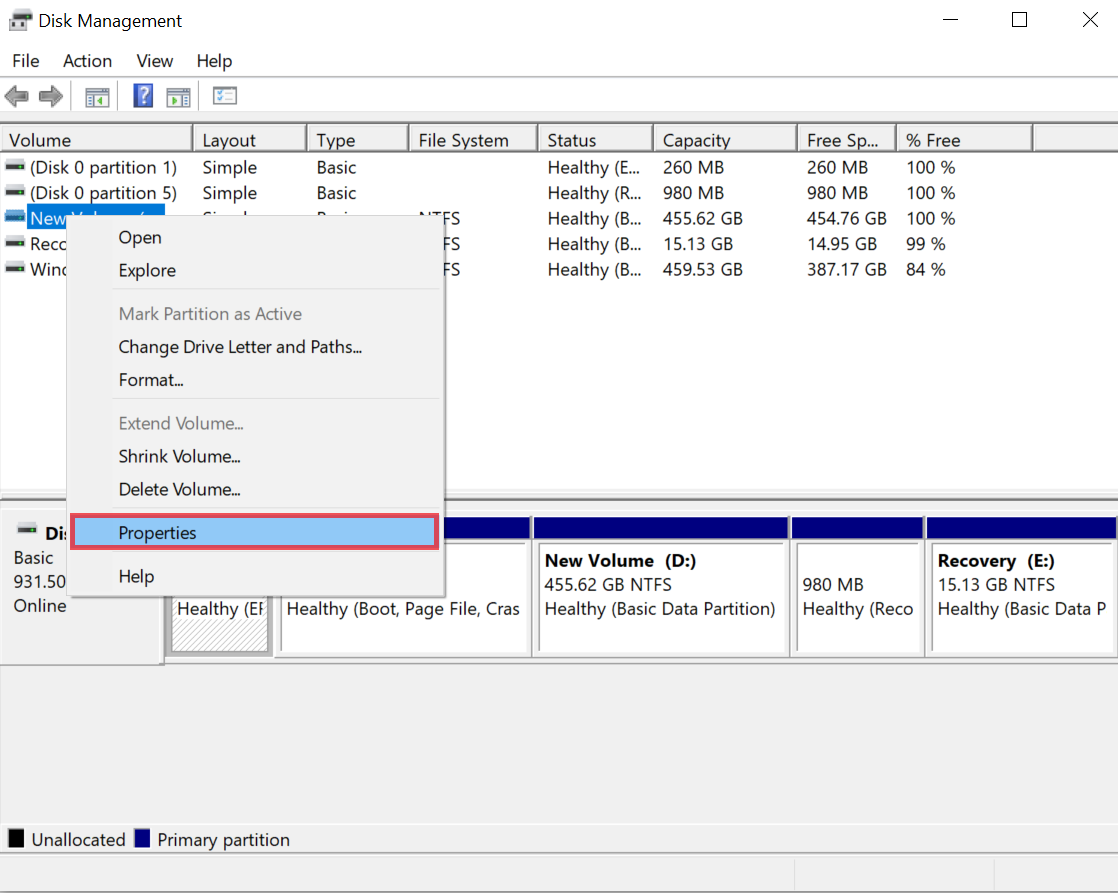The height and width of the screenshot is (893, 1118).
Task: Sort by the File System column header
Action: [473, 139]
